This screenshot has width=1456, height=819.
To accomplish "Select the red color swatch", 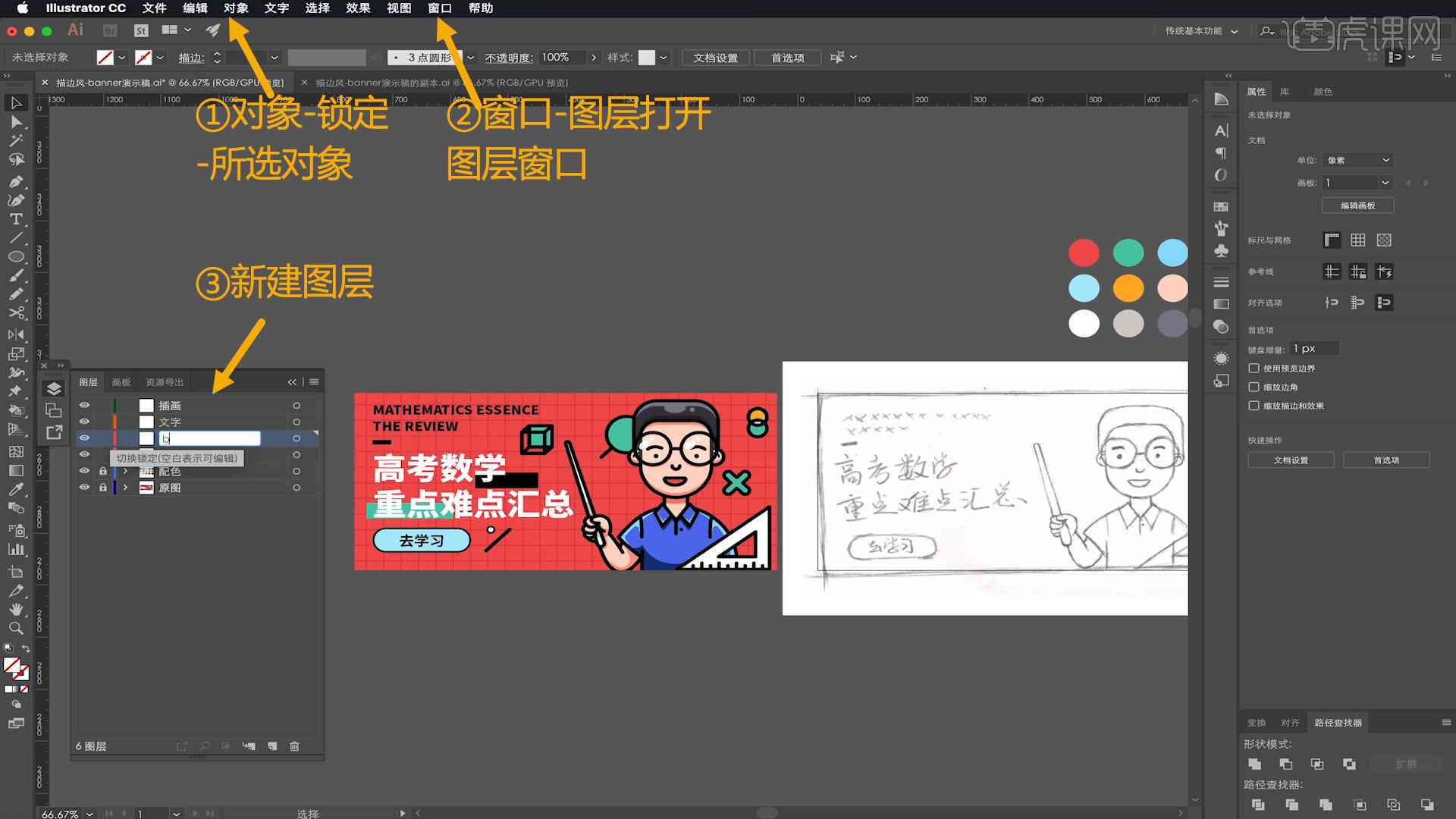I will pyautogui.click(x=1084, y=252).
